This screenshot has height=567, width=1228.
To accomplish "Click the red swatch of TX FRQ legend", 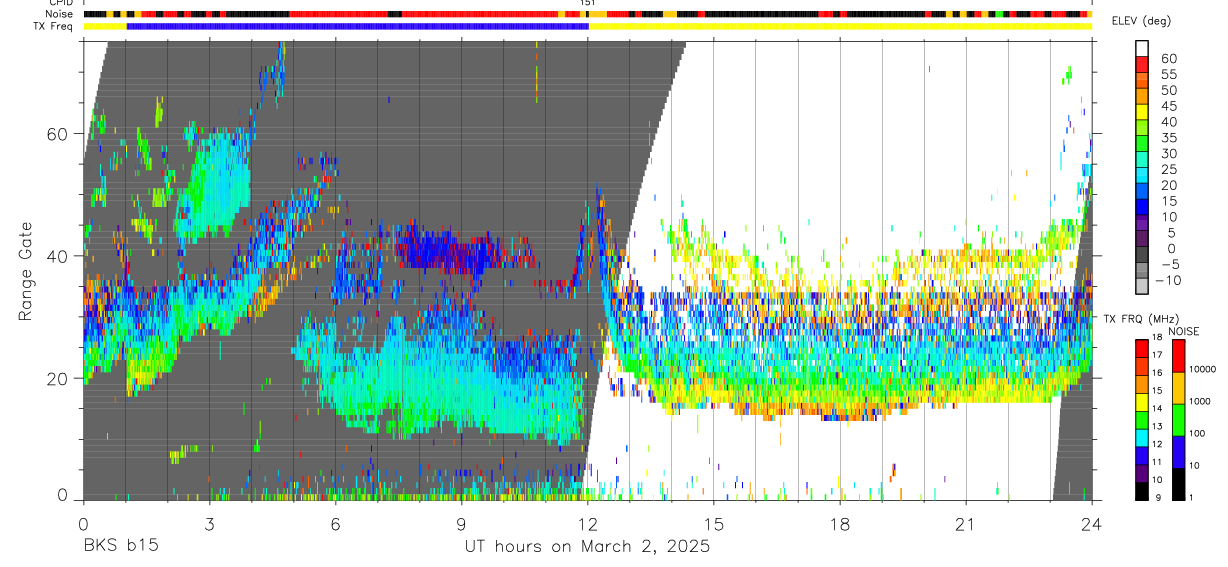I will click(x=1141, y=348).
